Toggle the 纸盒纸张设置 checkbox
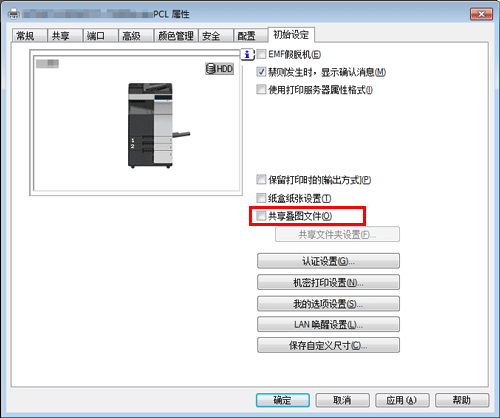Image resolution: width=500 pixels, height=418 pixels. coord(261,198)
